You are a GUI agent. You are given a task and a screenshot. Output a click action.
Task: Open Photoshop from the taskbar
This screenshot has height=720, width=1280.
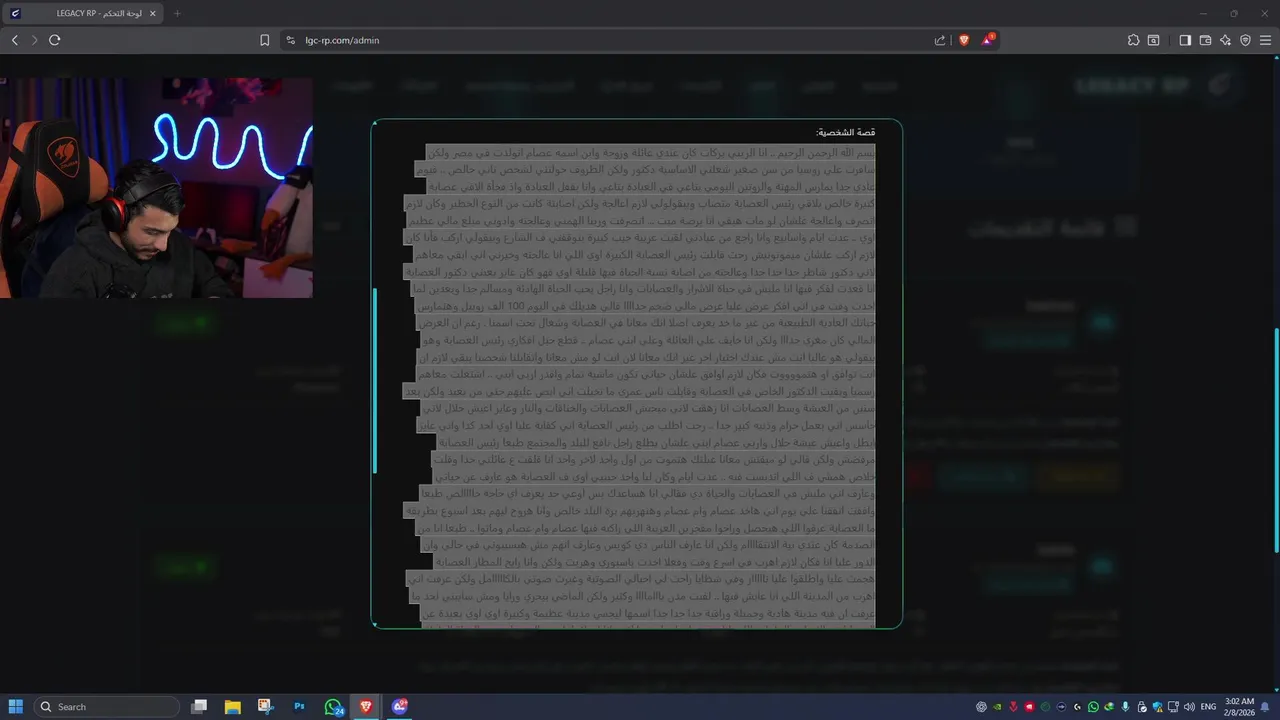coord(298,707)
